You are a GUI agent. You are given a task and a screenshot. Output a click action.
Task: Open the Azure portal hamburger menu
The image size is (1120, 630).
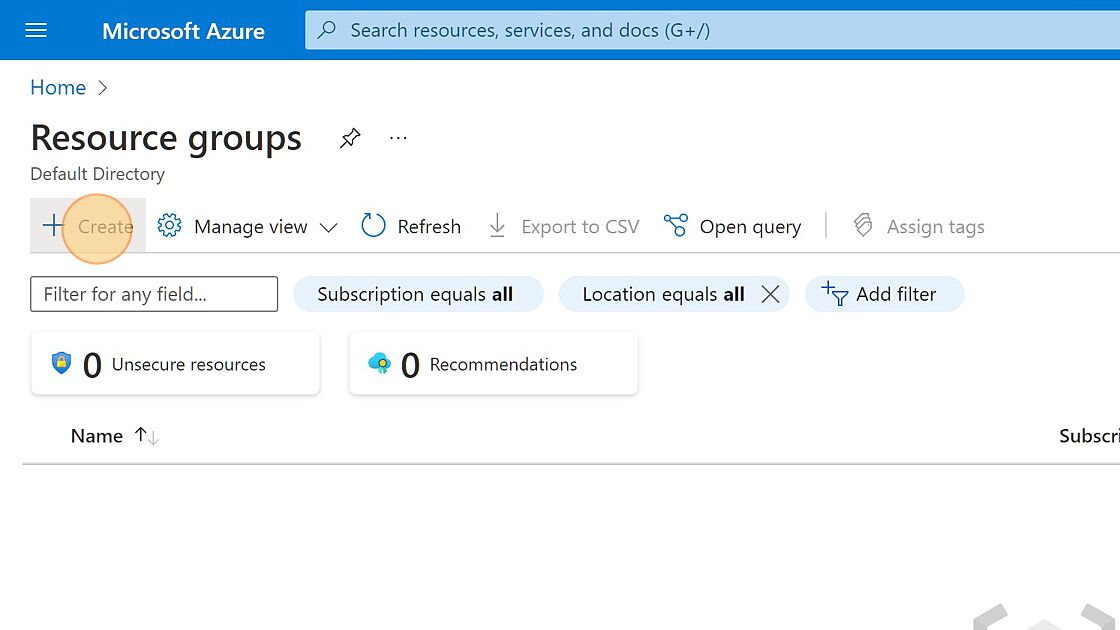(36, 30)
